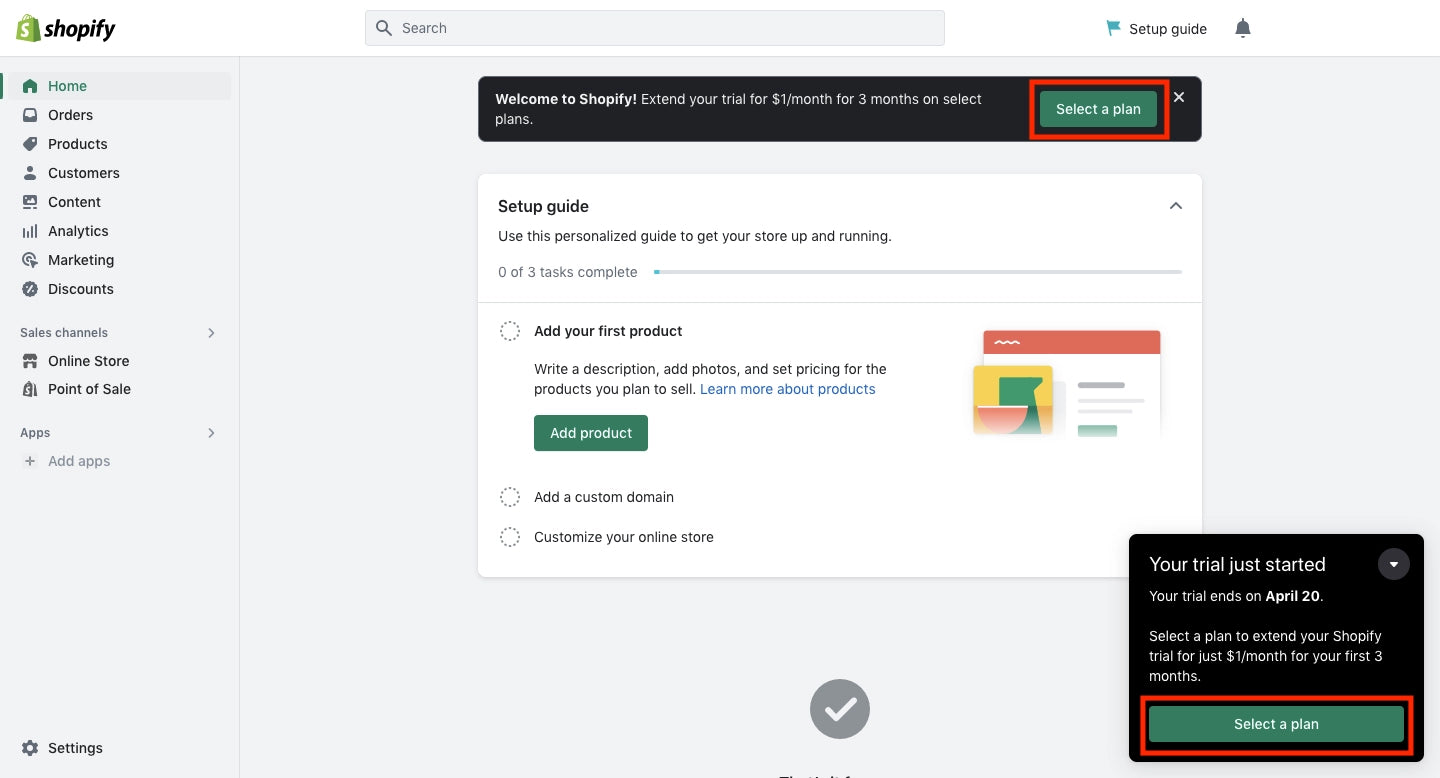Click the Setup guide flag icon
Image resolution: width=1440 pixels, height=778 pixels.
[x=1113, y=28]
